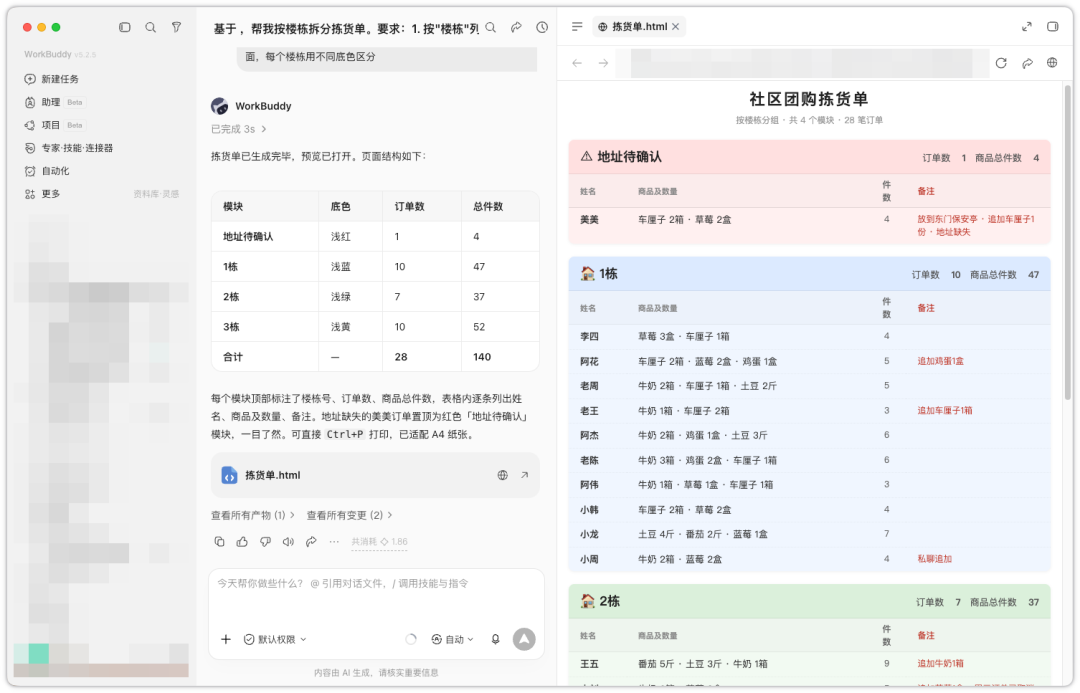Click the 地址待确认 section header
The height and width of the screenshot is (693, 1080).
pos(809,158)
